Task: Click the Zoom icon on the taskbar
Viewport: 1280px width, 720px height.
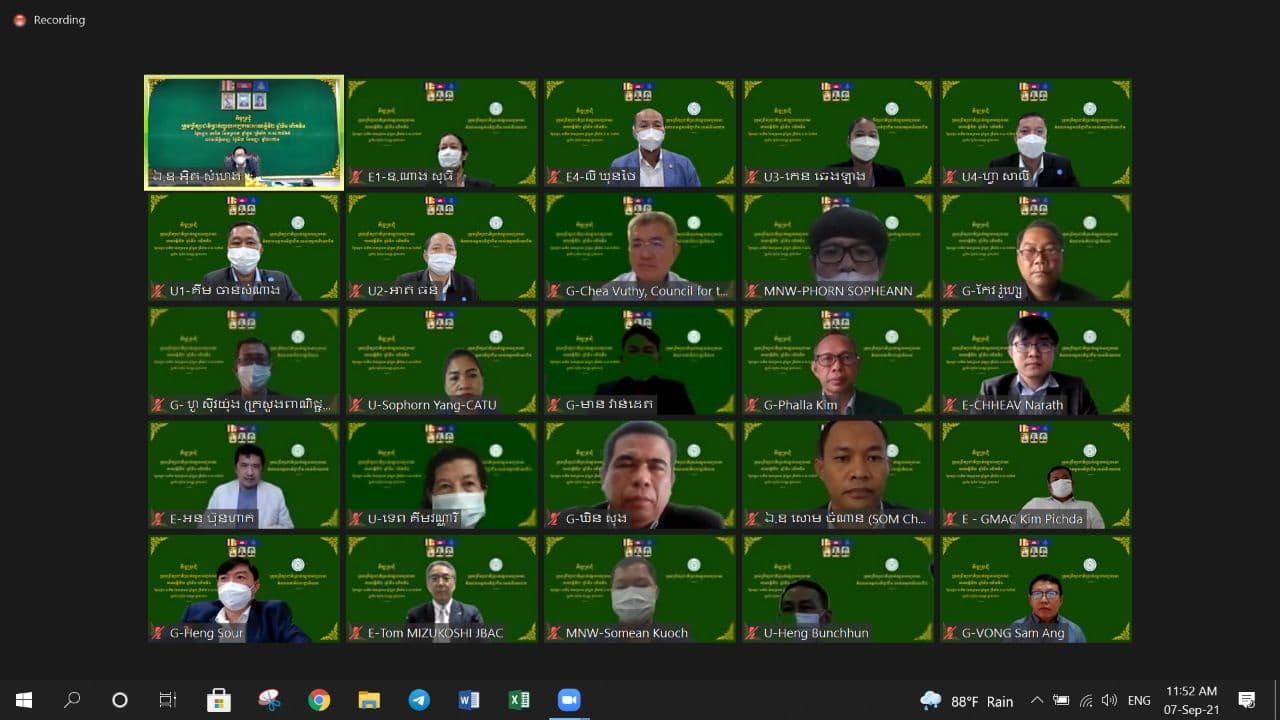Action: tap(569, 700)
